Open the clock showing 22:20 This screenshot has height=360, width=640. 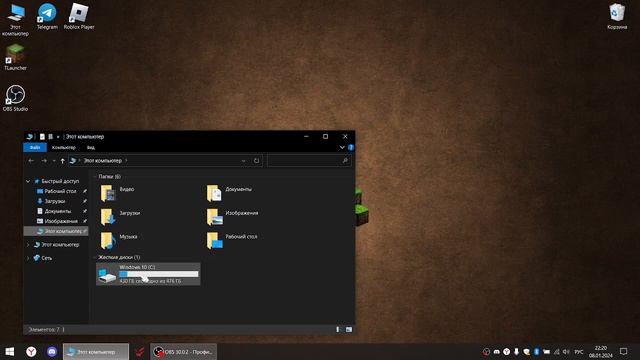[x=600, y=351]
